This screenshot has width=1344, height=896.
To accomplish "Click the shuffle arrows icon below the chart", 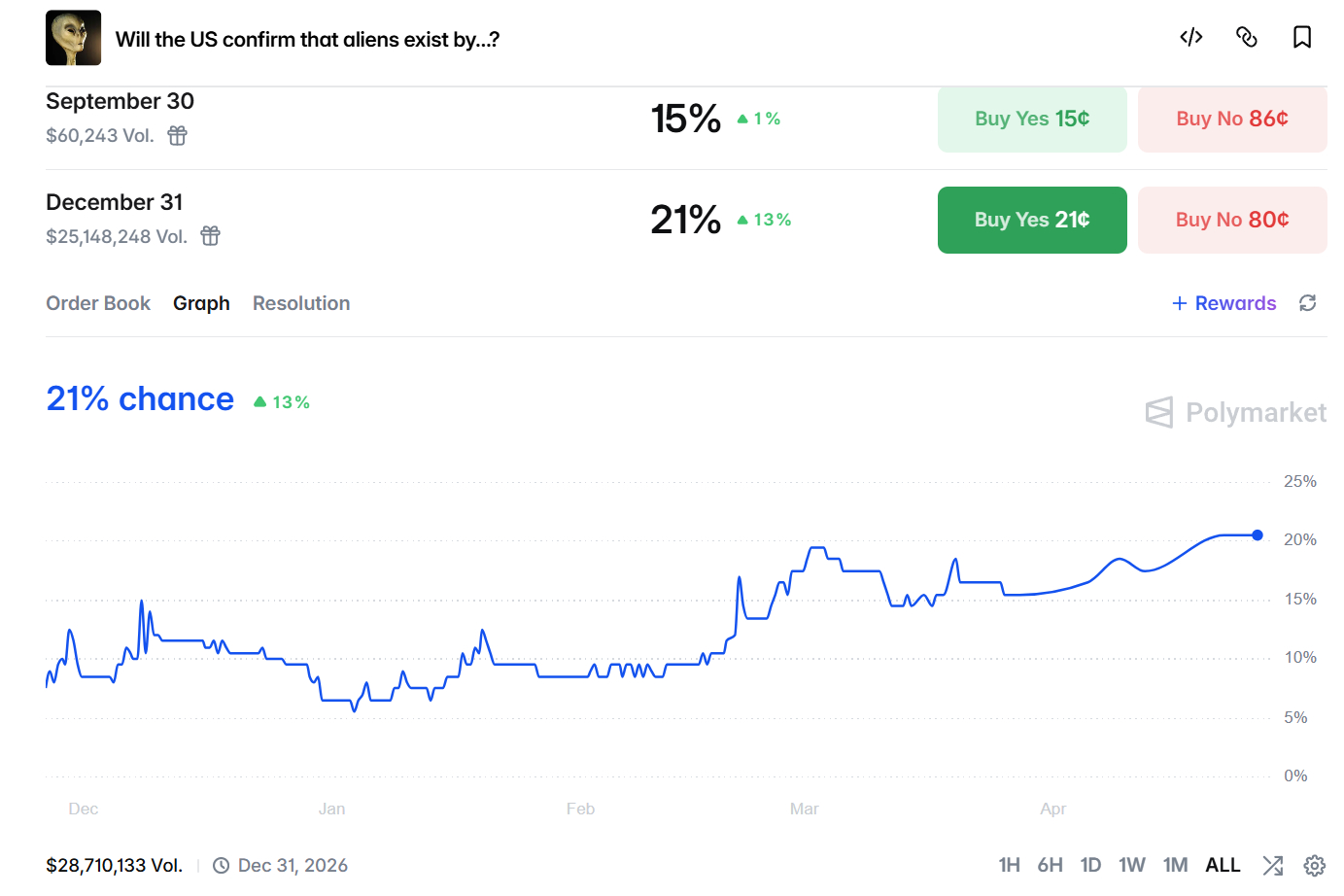I will [x=1273, y=865].
